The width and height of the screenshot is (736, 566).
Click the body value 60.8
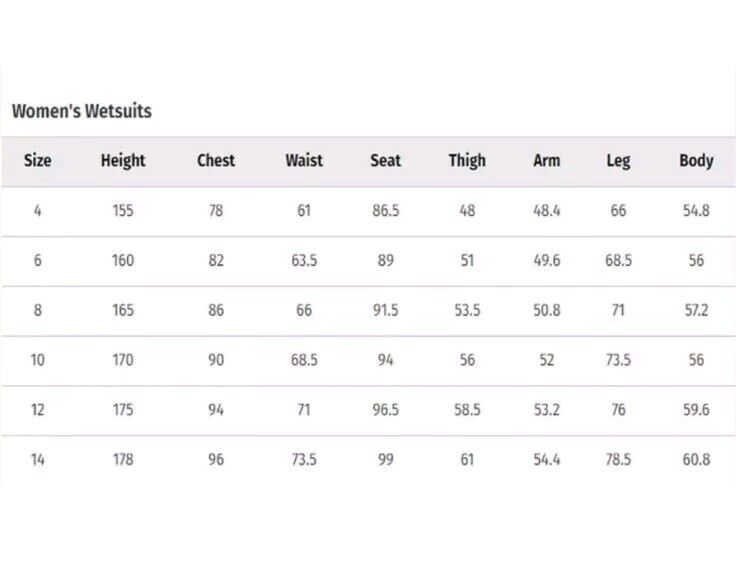pos(696,459)
